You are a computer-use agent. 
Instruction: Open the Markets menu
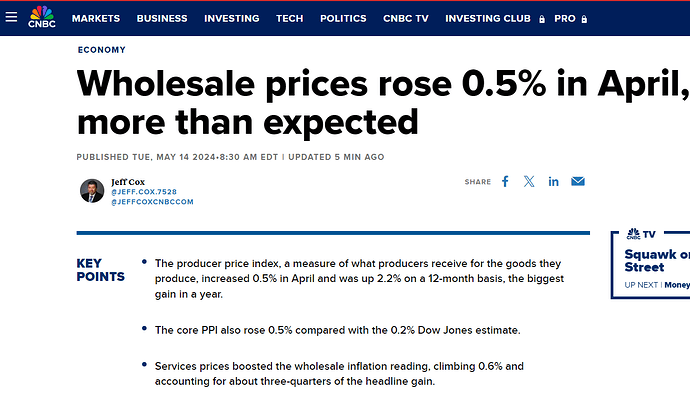click(96, 18)
